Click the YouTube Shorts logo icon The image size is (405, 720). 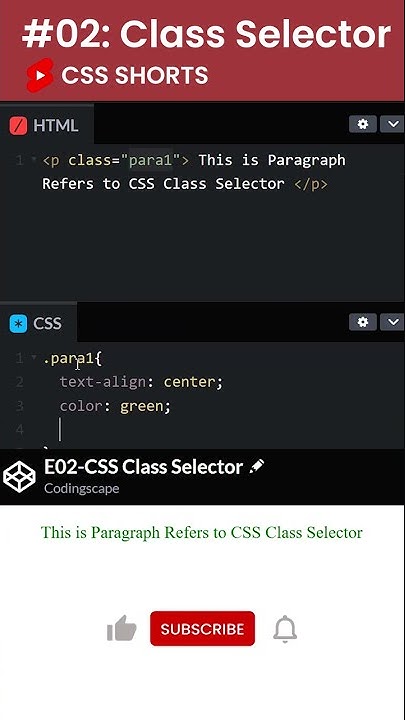tap(40, 75)
